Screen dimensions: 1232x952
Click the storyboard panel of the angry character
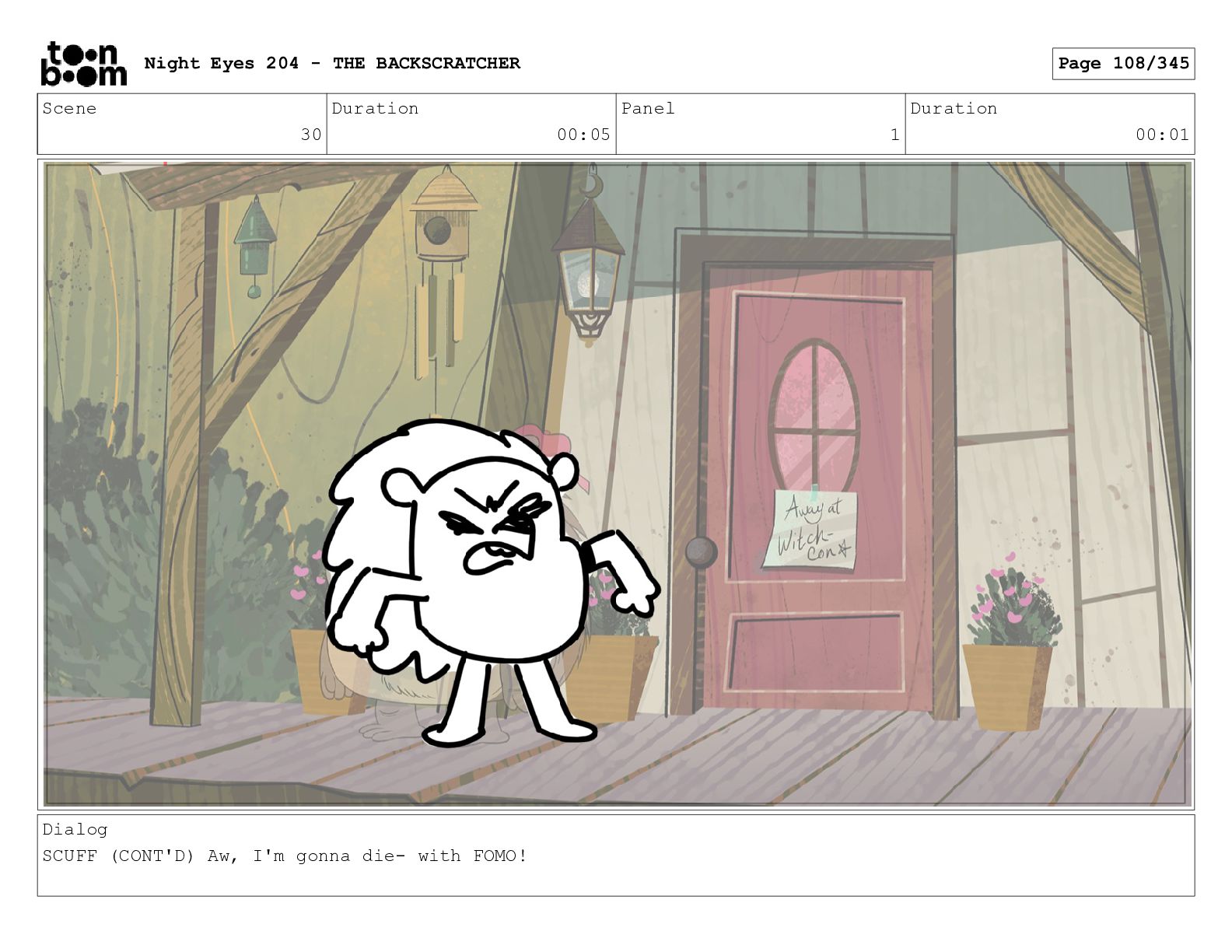[x=616, y=484]
